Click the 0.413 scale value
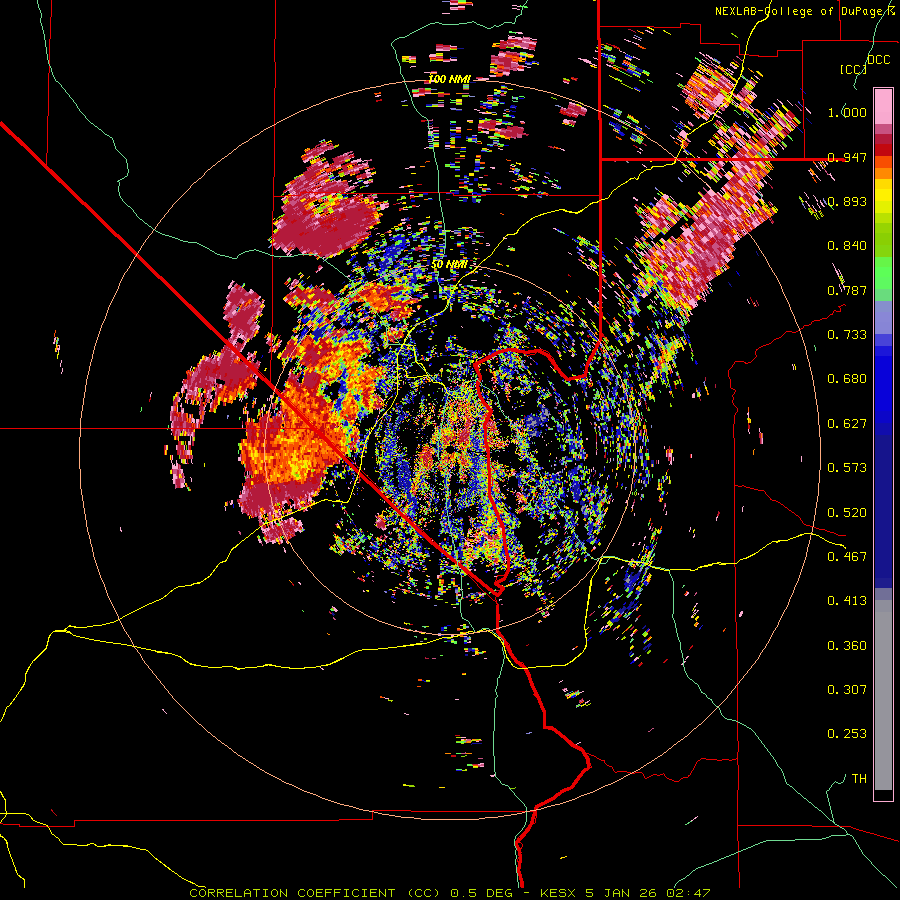This screenshot has width=900, height=900. point(847,601)
